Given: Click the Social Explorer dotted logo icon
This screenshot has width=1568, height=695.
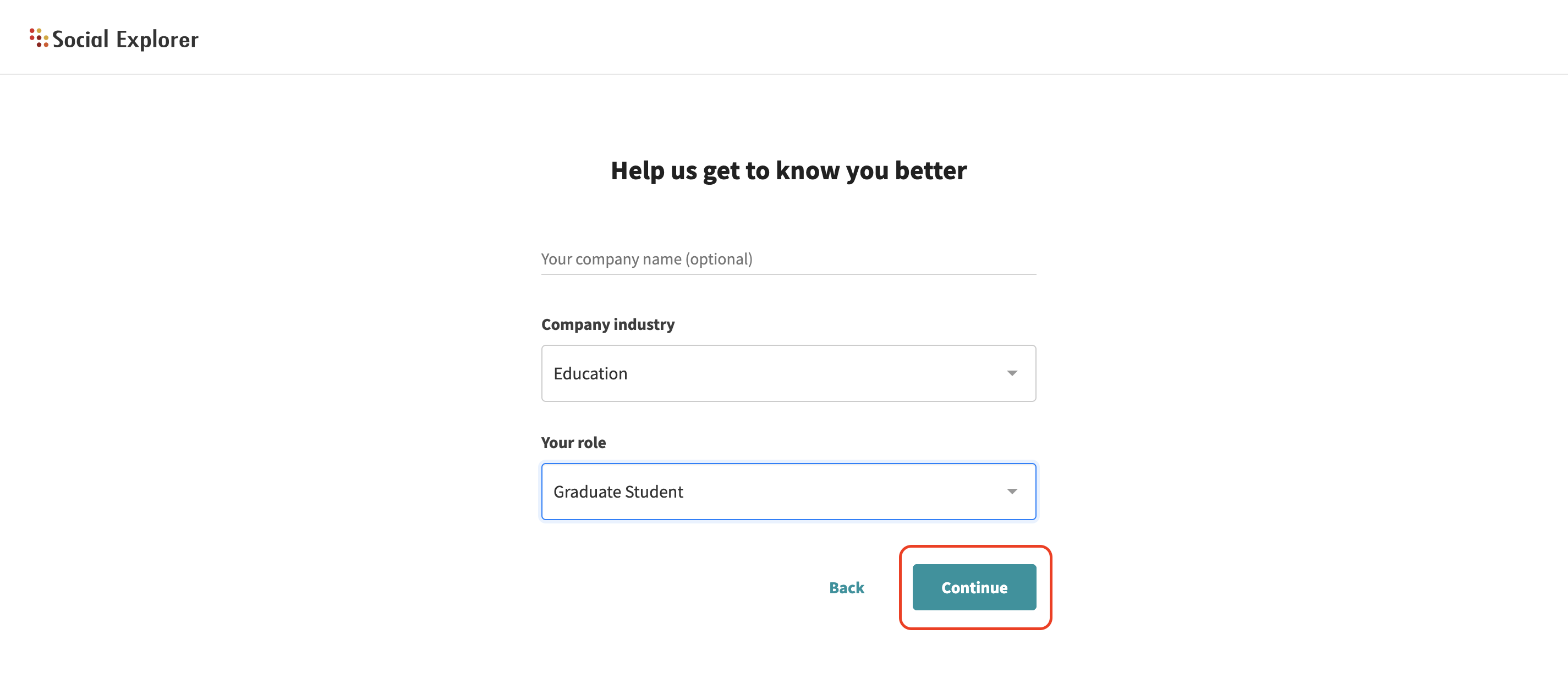Looking at the screenshot, I should (x=39, y=38).
